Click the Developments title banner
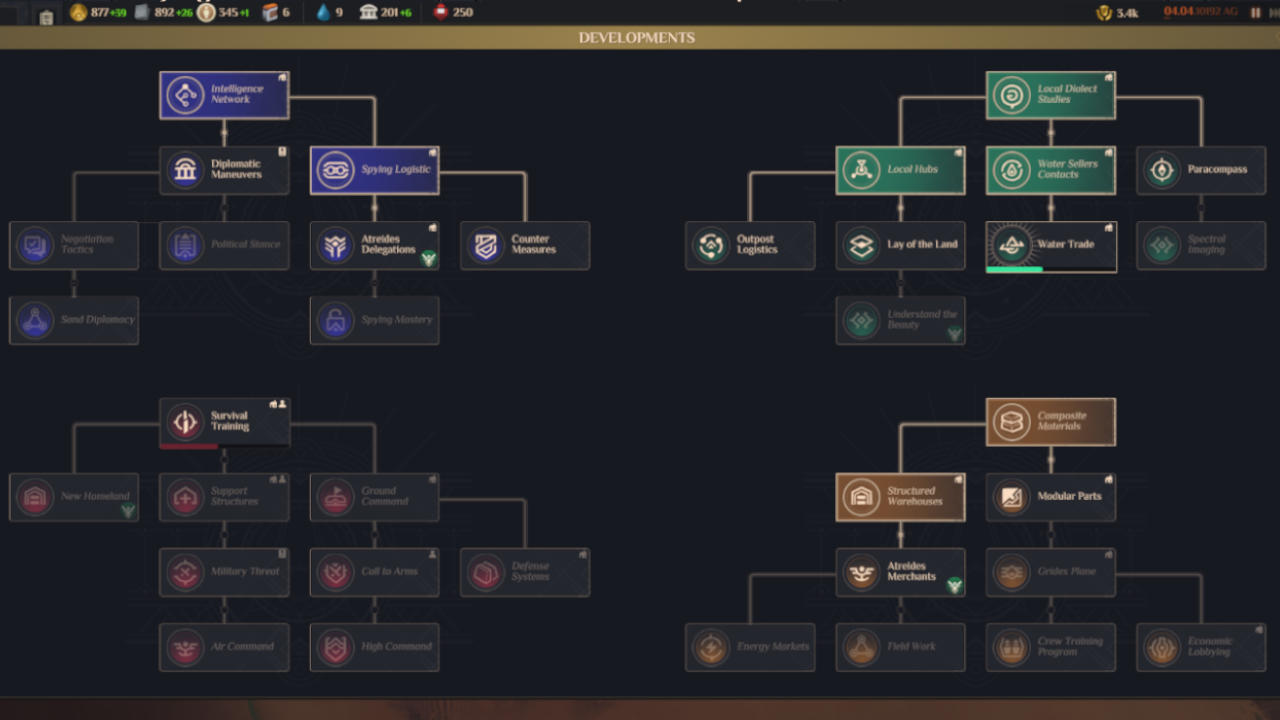 coord(637,38)
